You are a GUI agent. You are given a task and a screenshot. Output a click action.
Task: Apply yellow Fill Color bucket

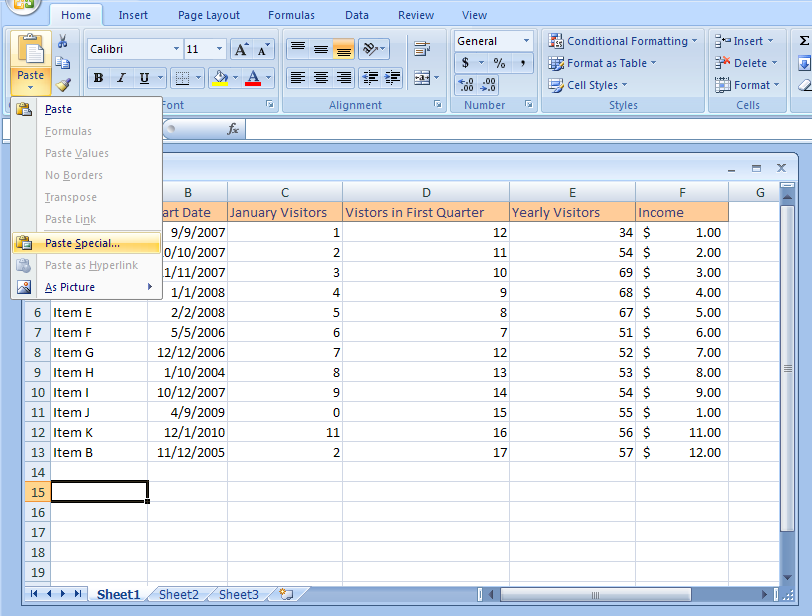coord(220,78)
